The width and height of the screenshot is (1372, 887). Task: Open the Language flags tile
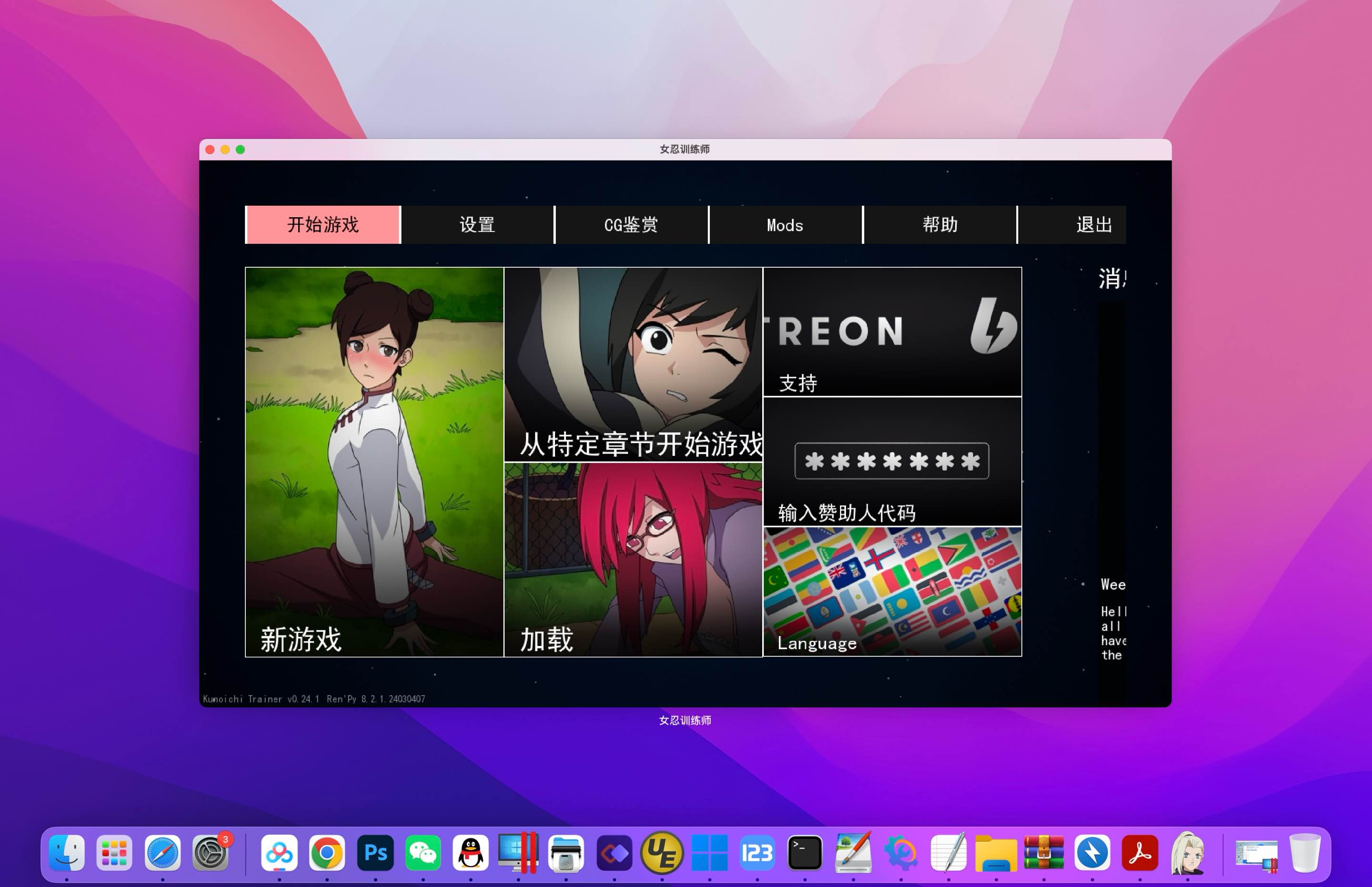[x=892, y=592]
